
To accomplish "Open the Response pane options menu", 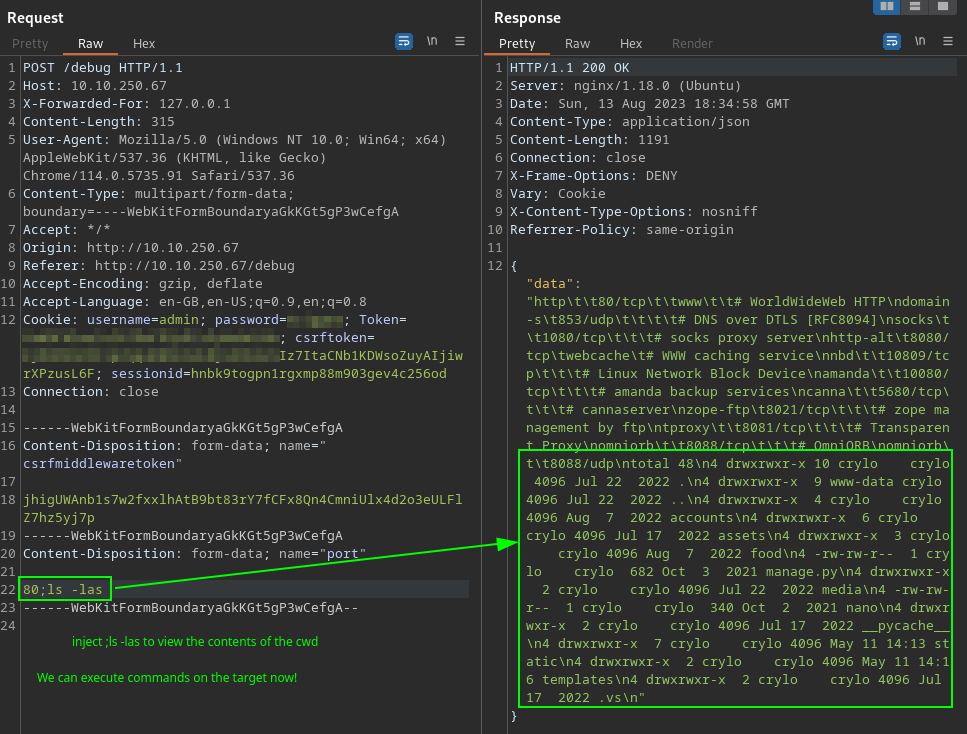I will 948,41.
